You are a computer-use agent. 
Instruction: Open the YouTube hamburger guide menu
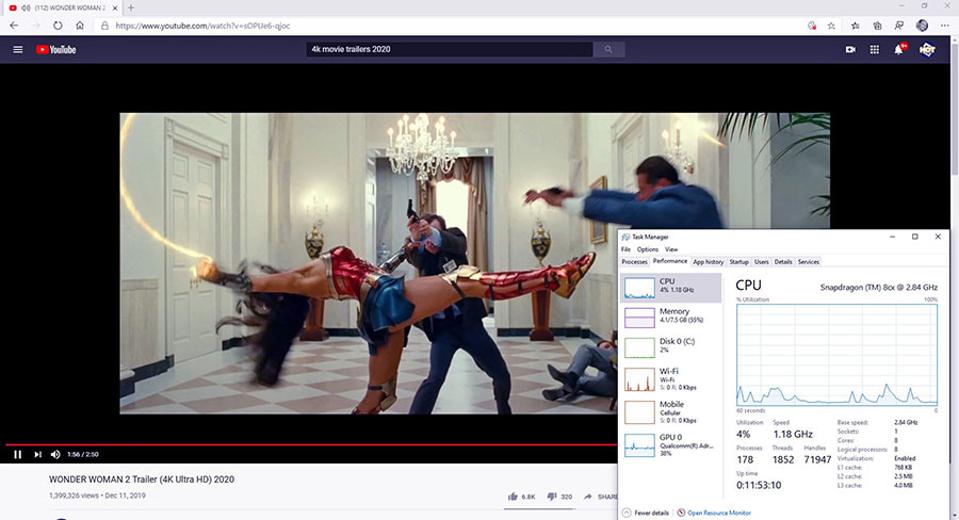point(18,49)
